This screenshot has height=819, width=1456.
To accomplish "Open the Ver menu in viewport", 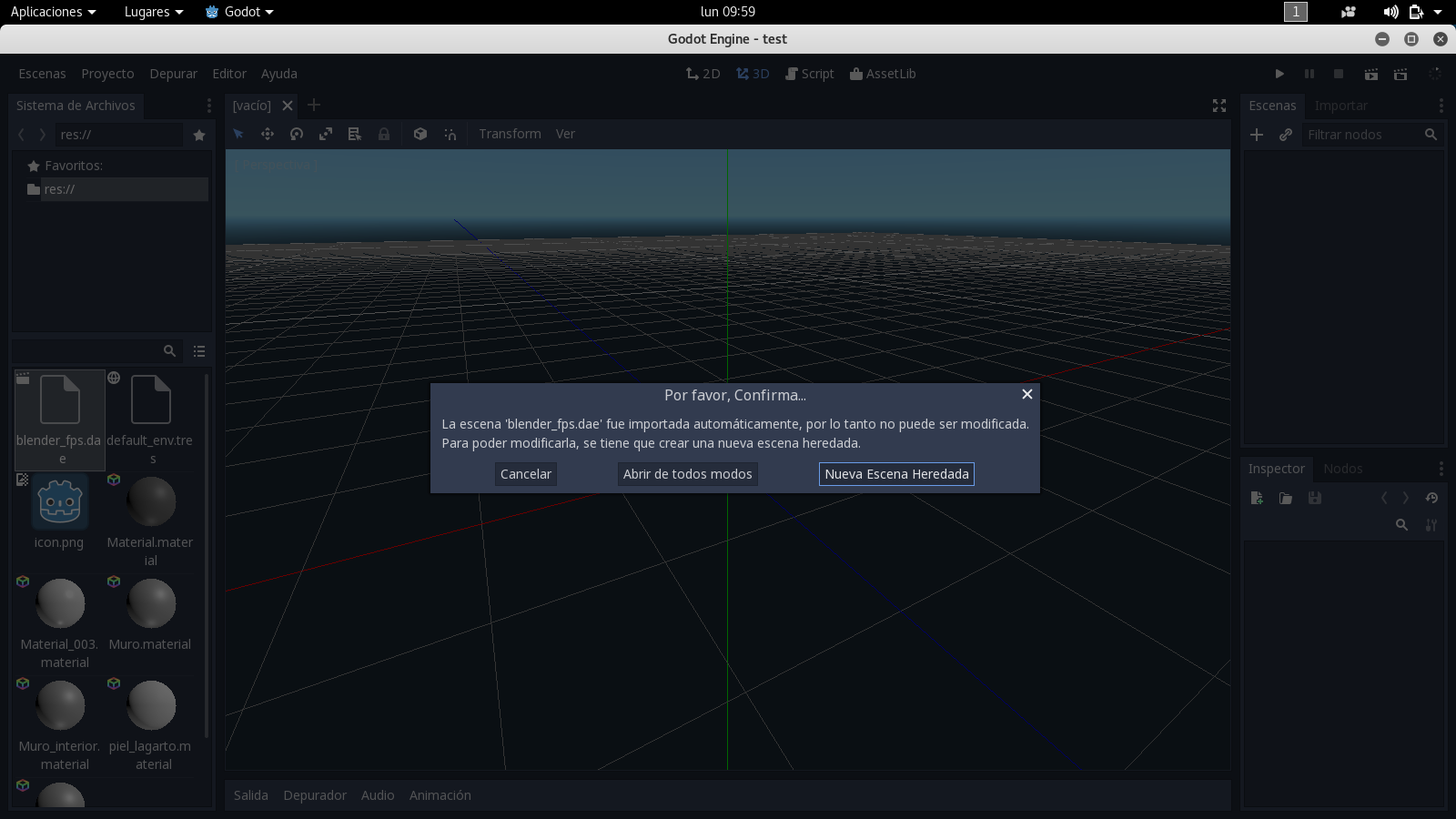I will (x=565, y=134).
